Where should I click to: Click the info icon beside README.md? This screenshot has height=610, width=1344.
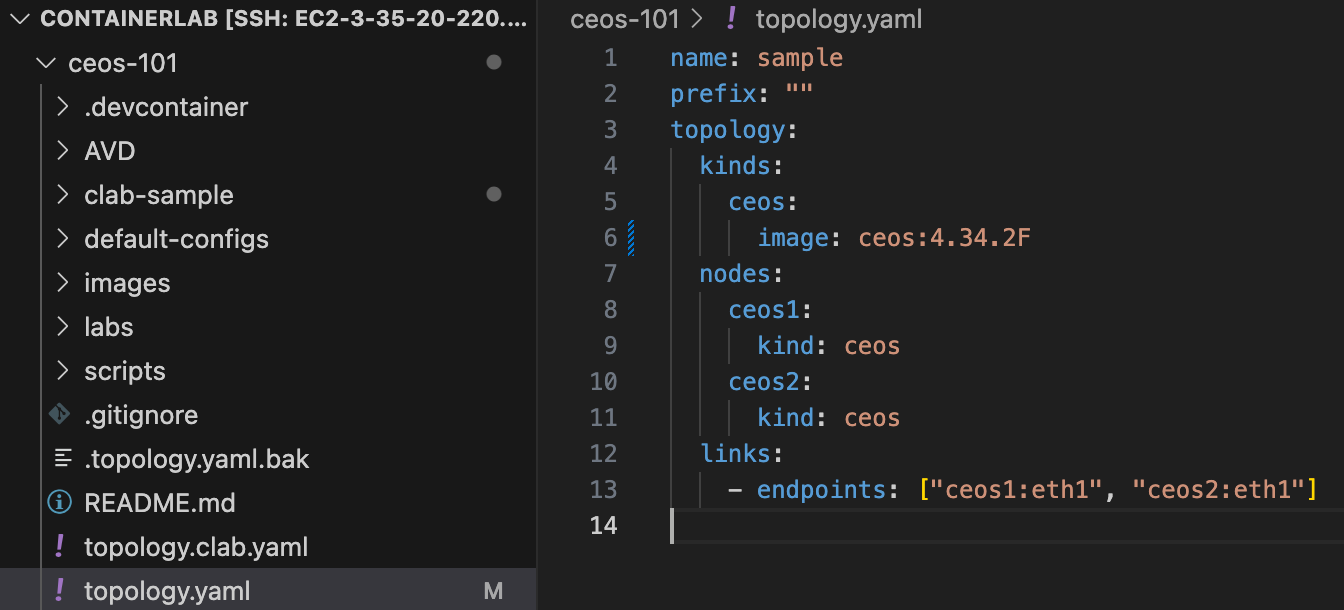(x=60, y=502)
